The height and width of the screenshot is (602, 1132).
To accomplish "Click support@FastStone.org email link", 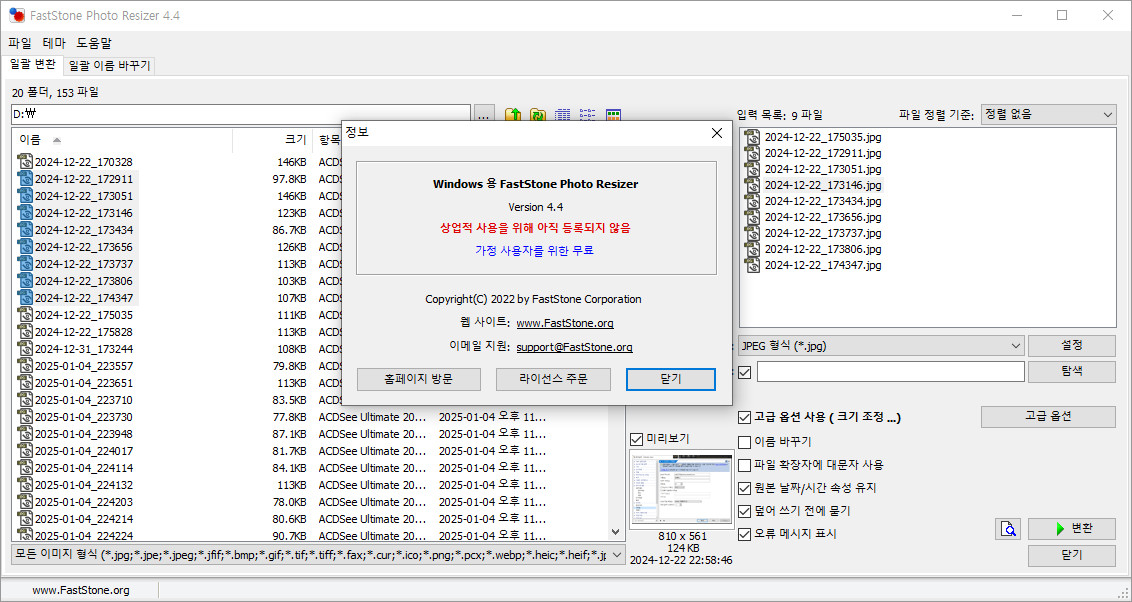I will 575,347.
